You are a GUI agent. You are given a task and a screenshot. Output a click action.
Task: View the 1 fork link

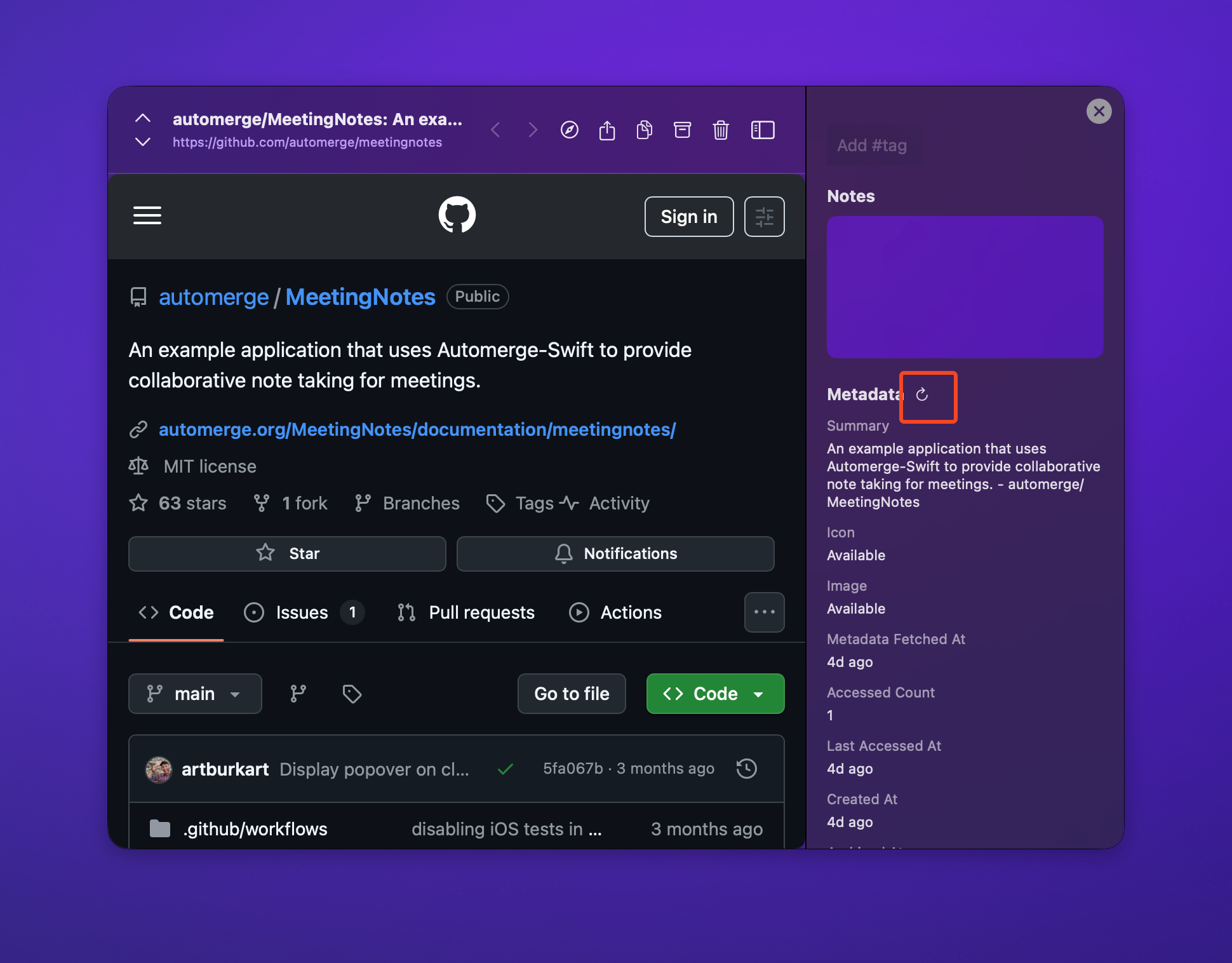pyautogui.click(x=291, y=503)
